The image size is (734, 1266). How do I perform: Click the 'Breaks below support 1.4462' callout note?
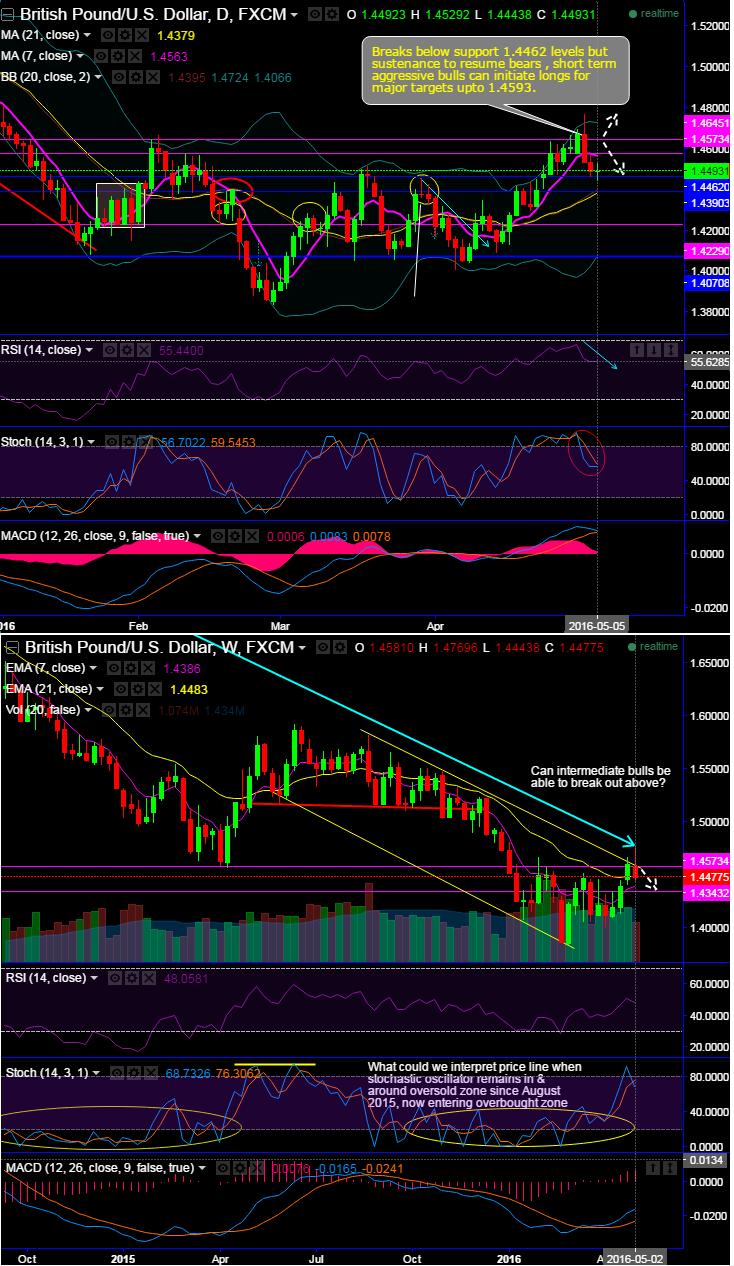(x=496, y=69)
